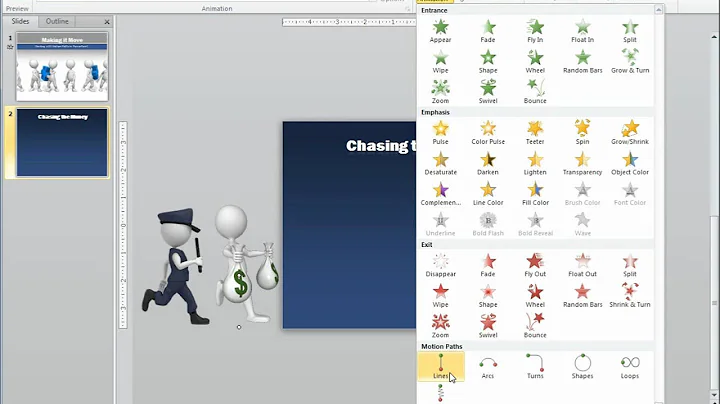
Task: Select the Float Out exit effect
Action: [x=582, y=265]
